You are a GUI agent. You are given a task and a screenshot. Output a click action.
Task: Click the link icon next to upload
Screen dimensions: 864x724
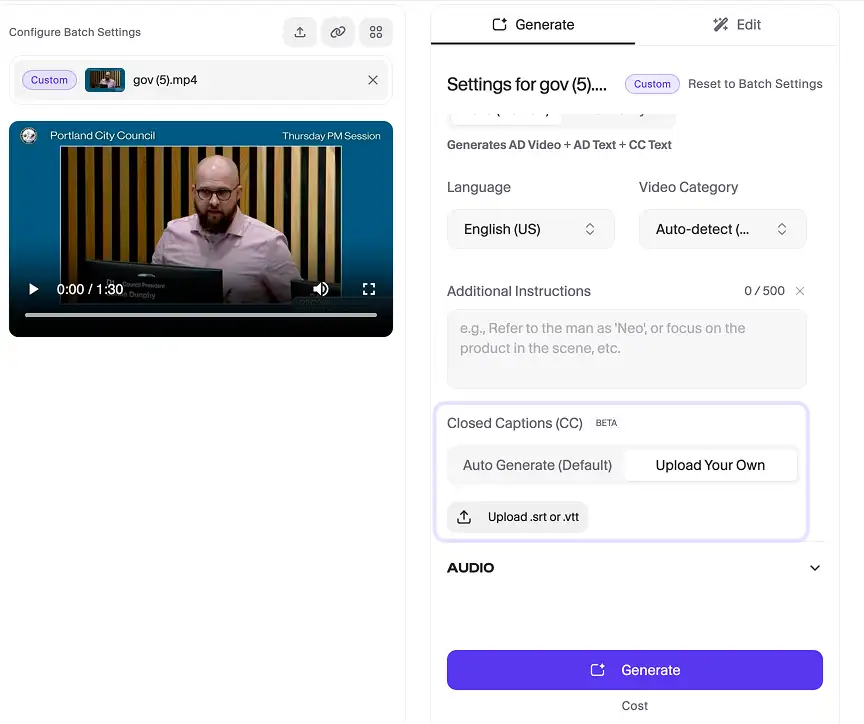tap(338, 32)
